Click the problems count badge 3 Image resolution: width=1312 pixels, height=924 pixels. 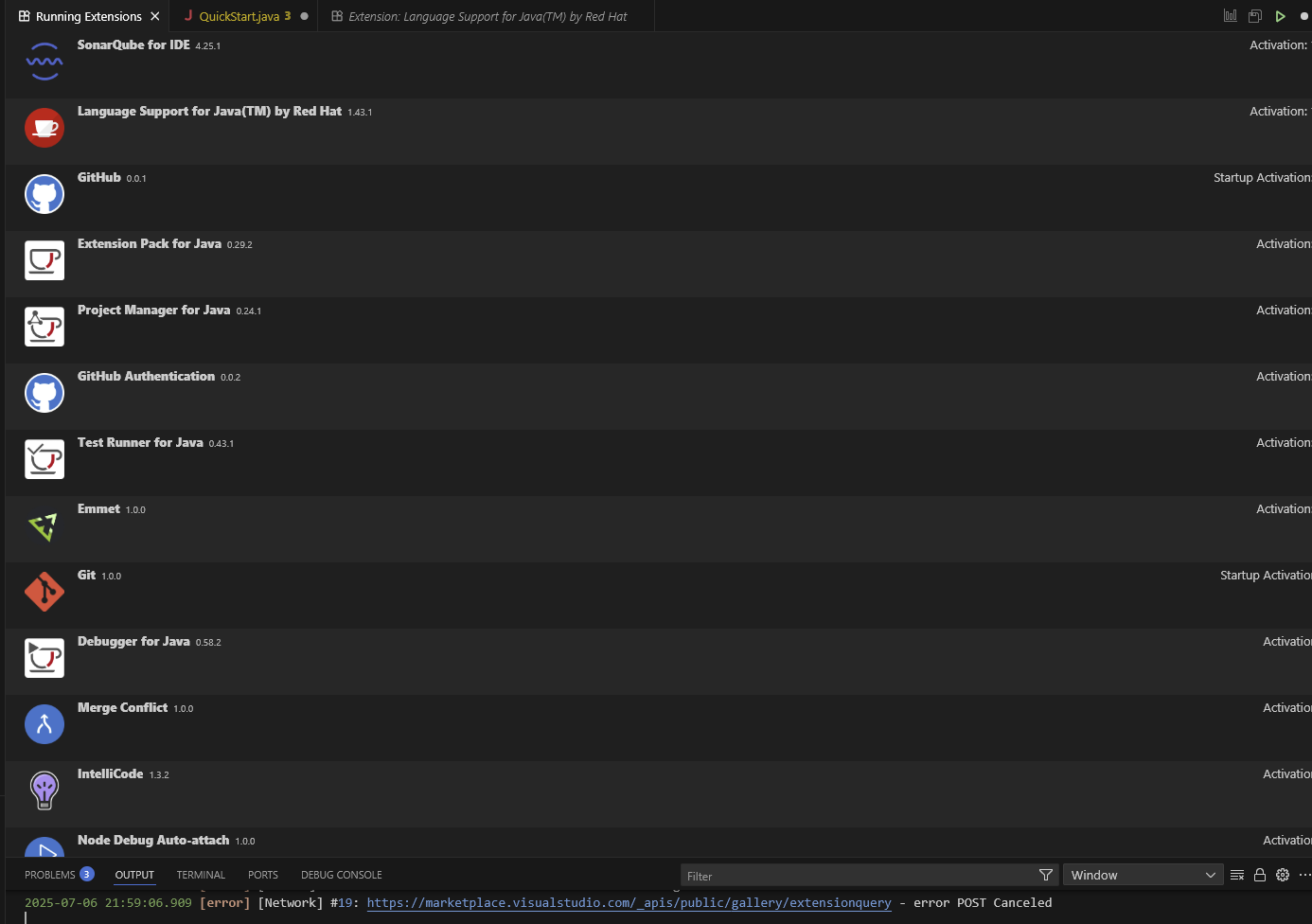tap(87, 874)
